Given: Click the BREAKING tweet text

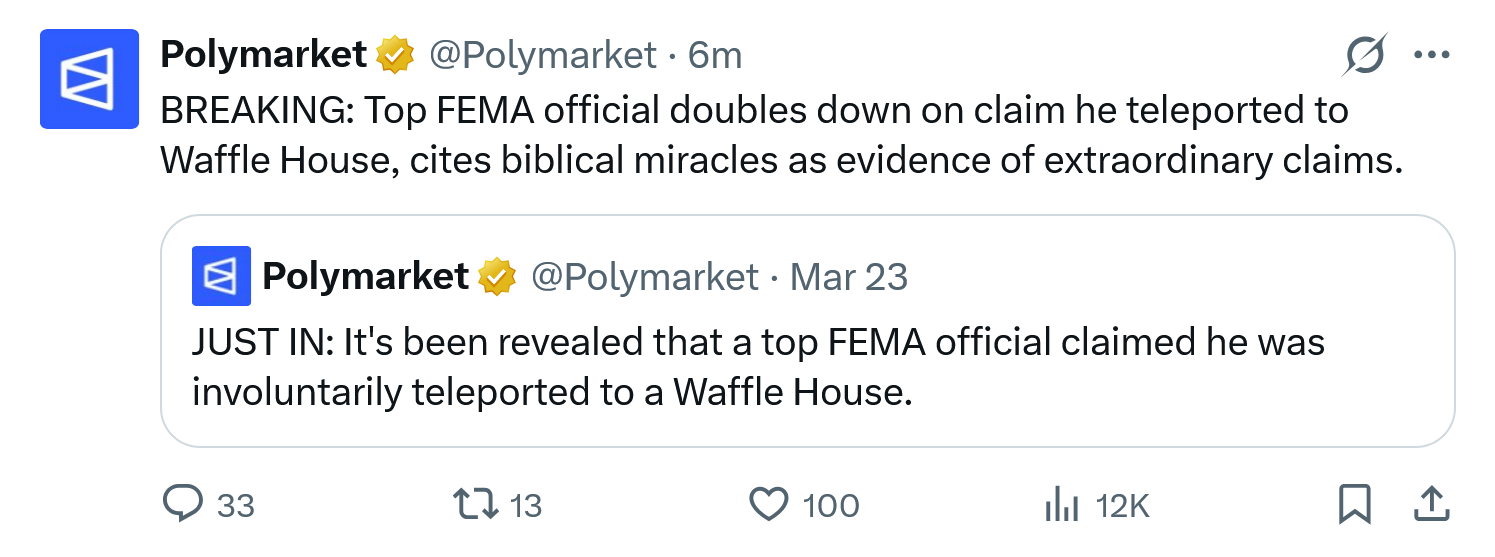Looking at the screenshot, I should tap(780, 135).
